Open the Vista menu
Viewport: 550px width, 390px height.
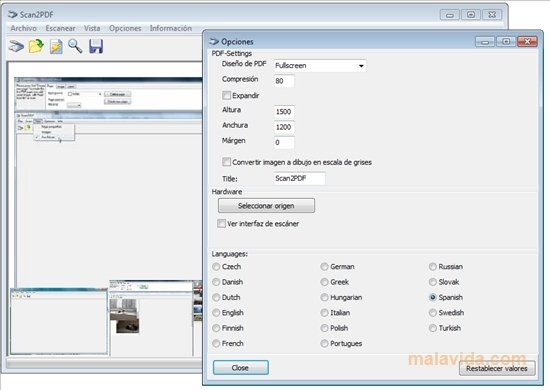(x=92, y=28)
